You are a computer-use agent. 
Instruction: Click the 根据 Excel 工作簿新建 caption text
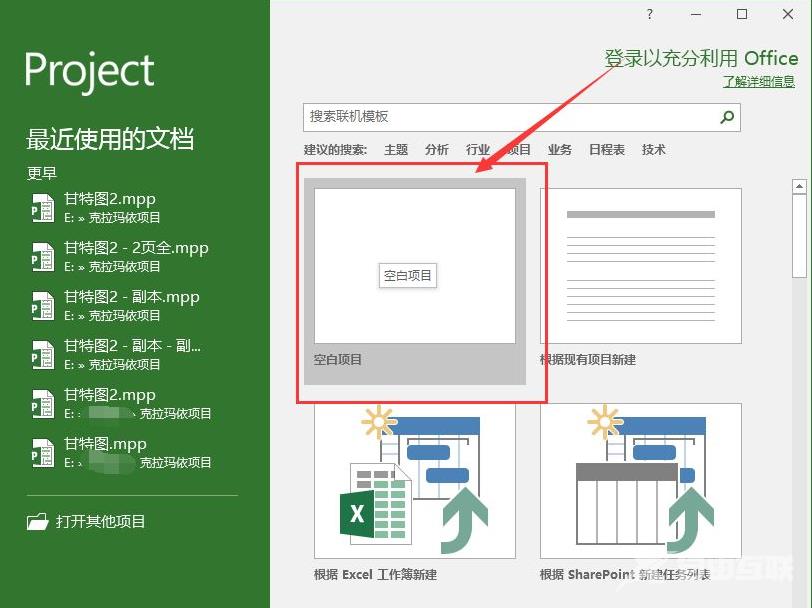(375, 574)
